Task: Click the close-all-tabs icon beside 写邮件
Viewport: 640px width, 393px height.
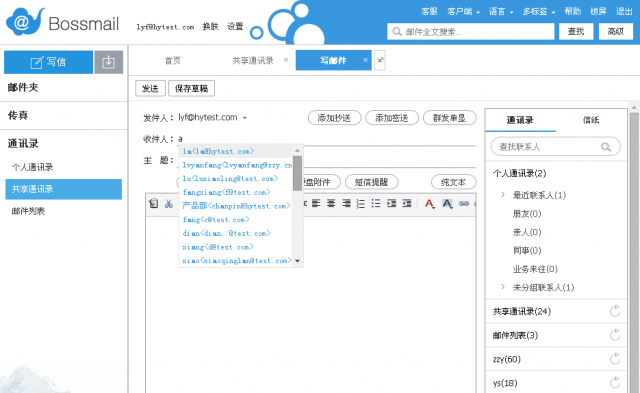Action: (x=380, y=60)
